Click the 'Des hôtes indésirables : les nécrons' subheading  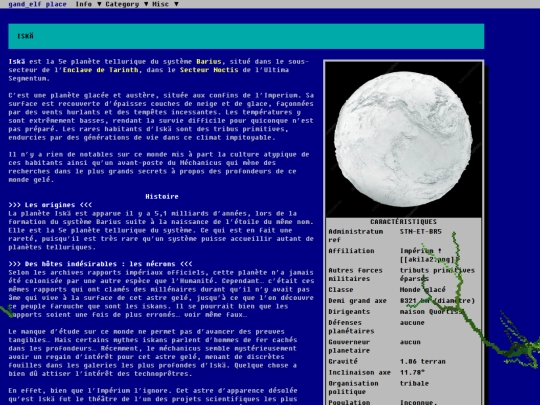100,264
